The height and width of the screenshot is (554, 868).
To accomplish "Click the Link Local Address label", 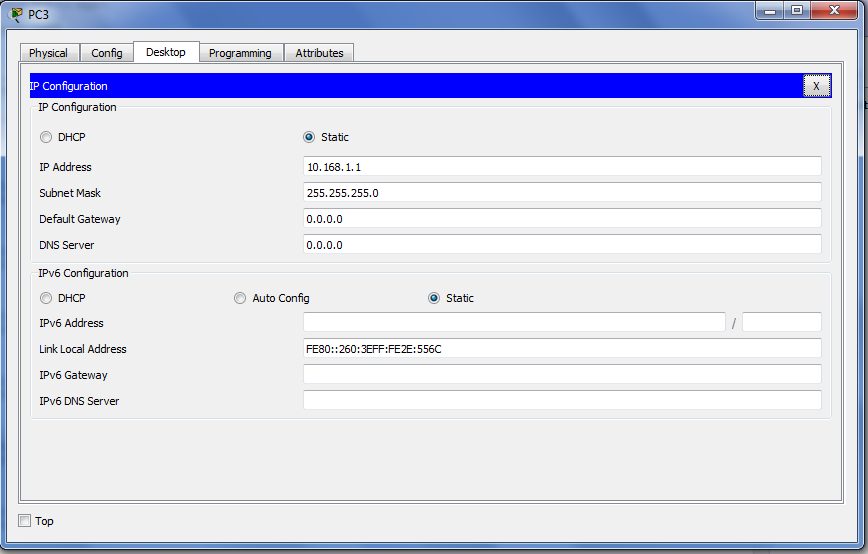I will click(x=83, y=349).
